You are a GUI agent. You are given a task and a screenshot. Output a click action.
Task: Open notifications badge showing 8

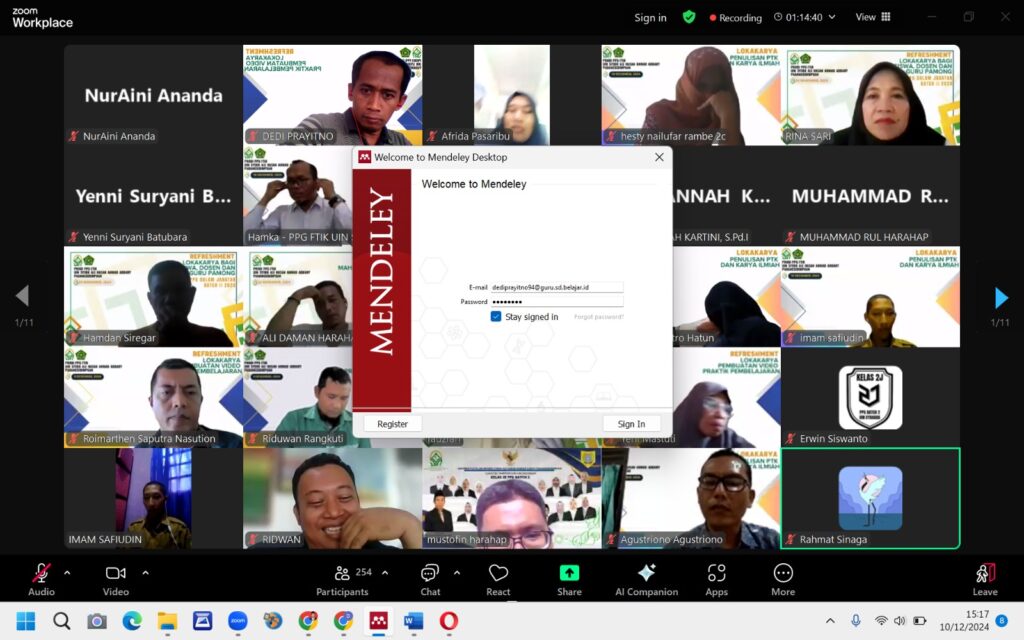[1001, 620]
